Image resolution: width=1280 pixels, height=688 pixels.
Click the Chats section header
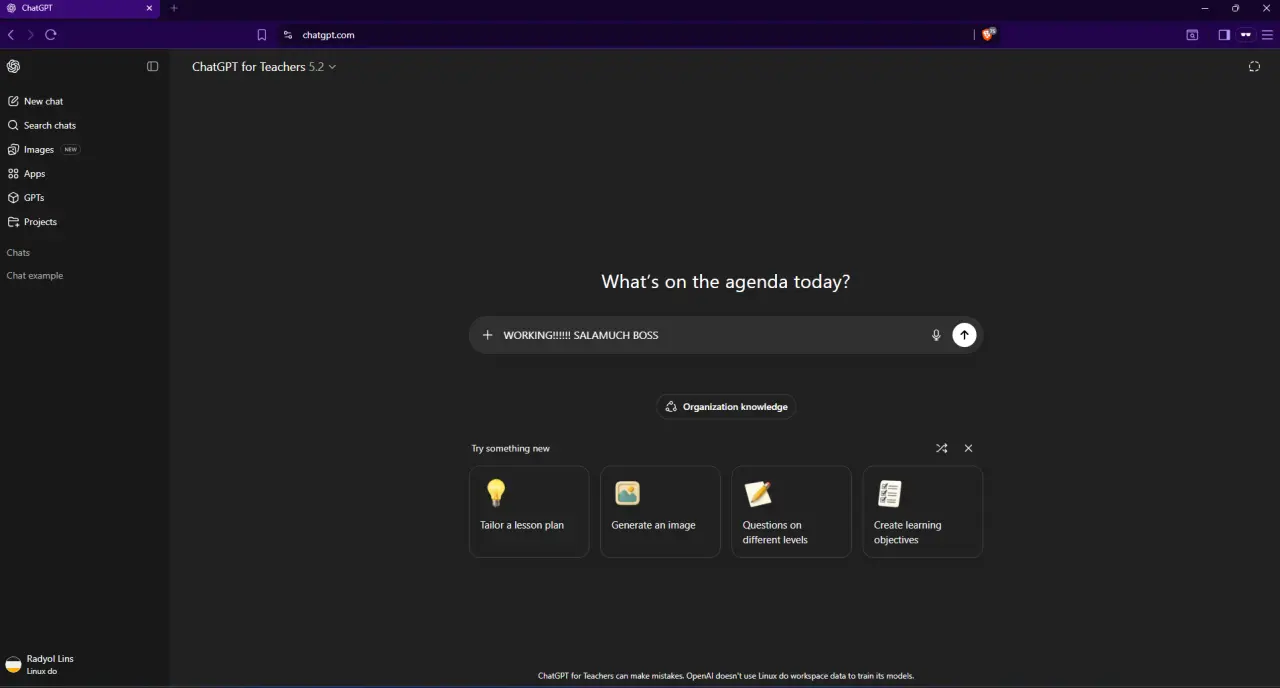[18, 252]
